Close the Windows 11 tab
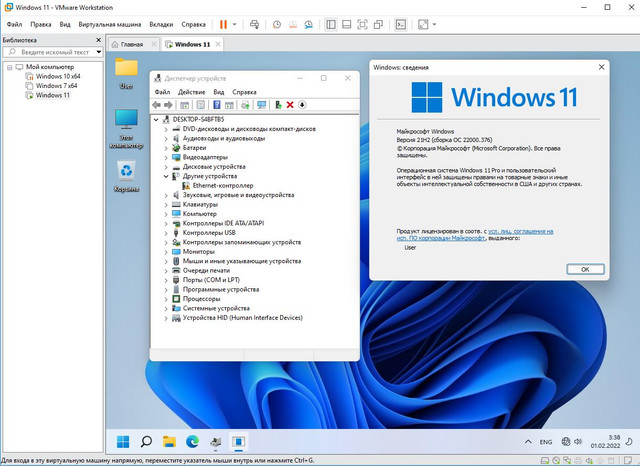This screenshot has width=640, height=466. 218,44
